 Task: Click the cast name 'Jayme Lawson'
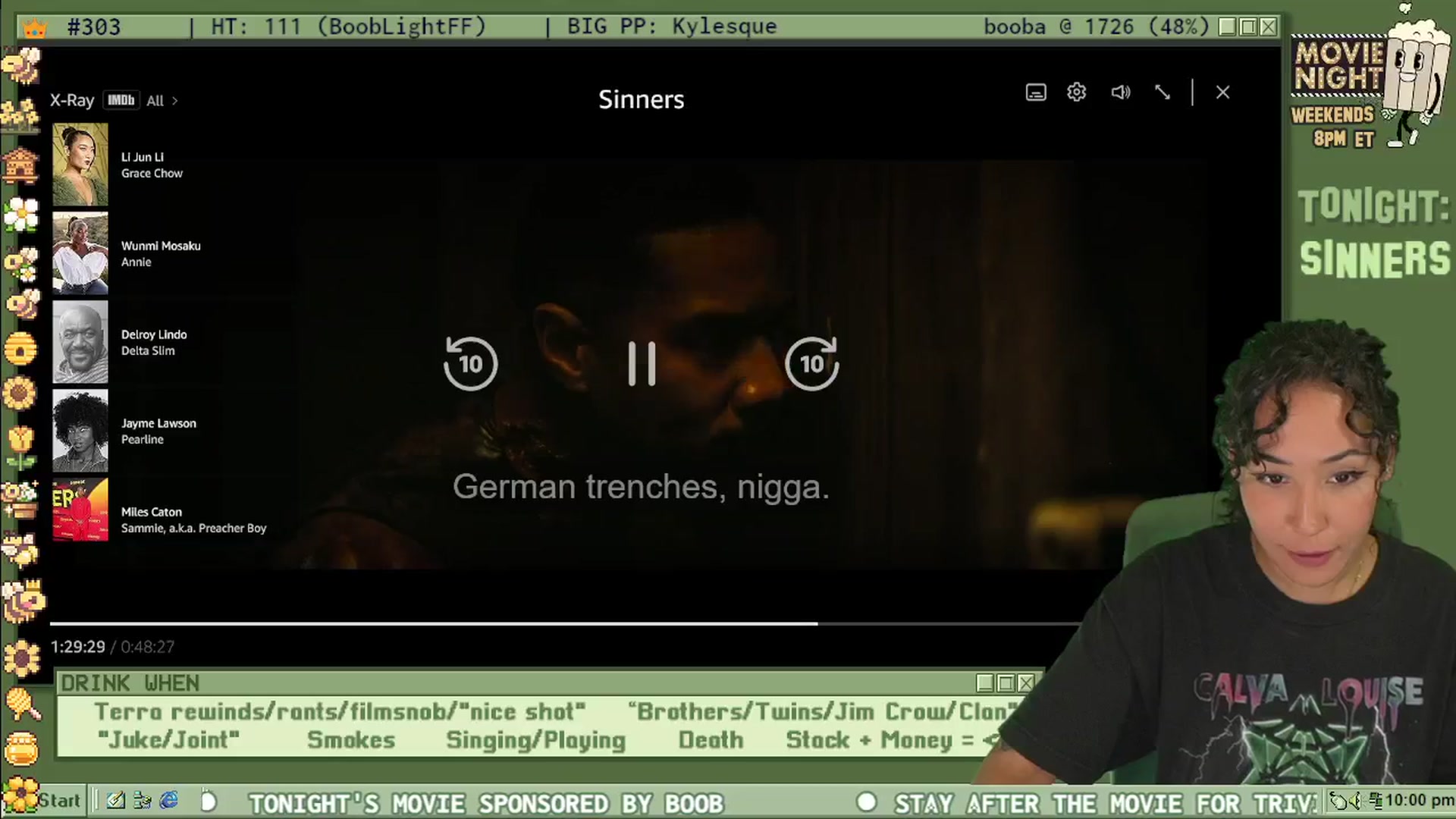click(x=158, y=423)
